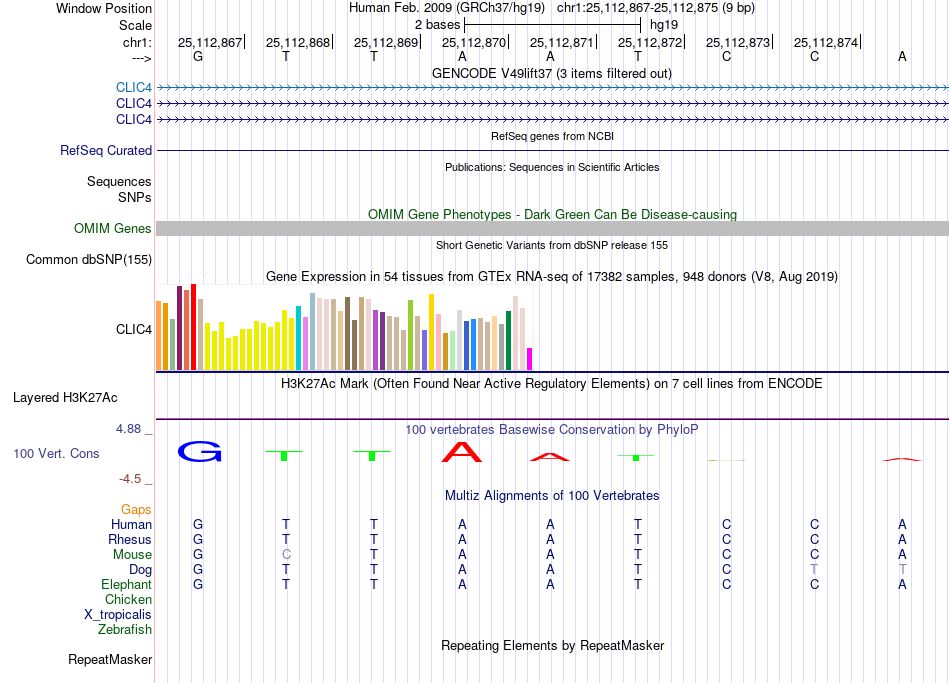
Task: Click the RepeatMasker track label
Action: (x=110, y=659)
